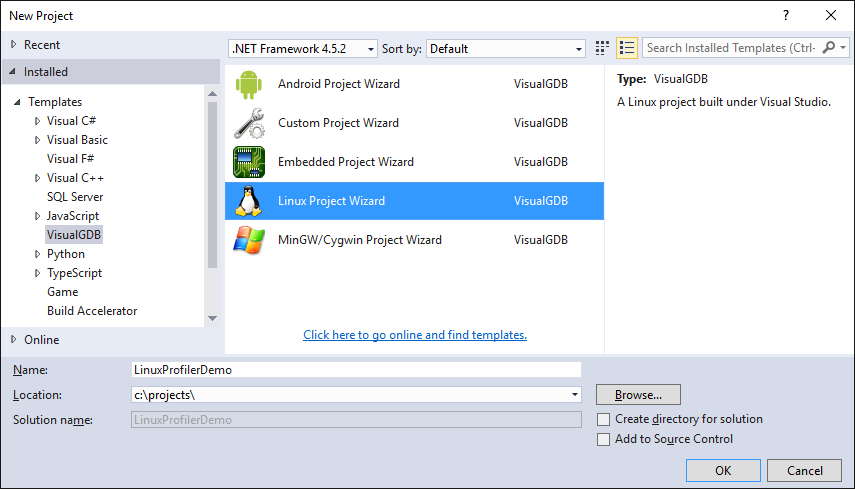855x489 pixels.
Task: Expand the Online section
Action: pyautogui.click(x=14, y=340)
